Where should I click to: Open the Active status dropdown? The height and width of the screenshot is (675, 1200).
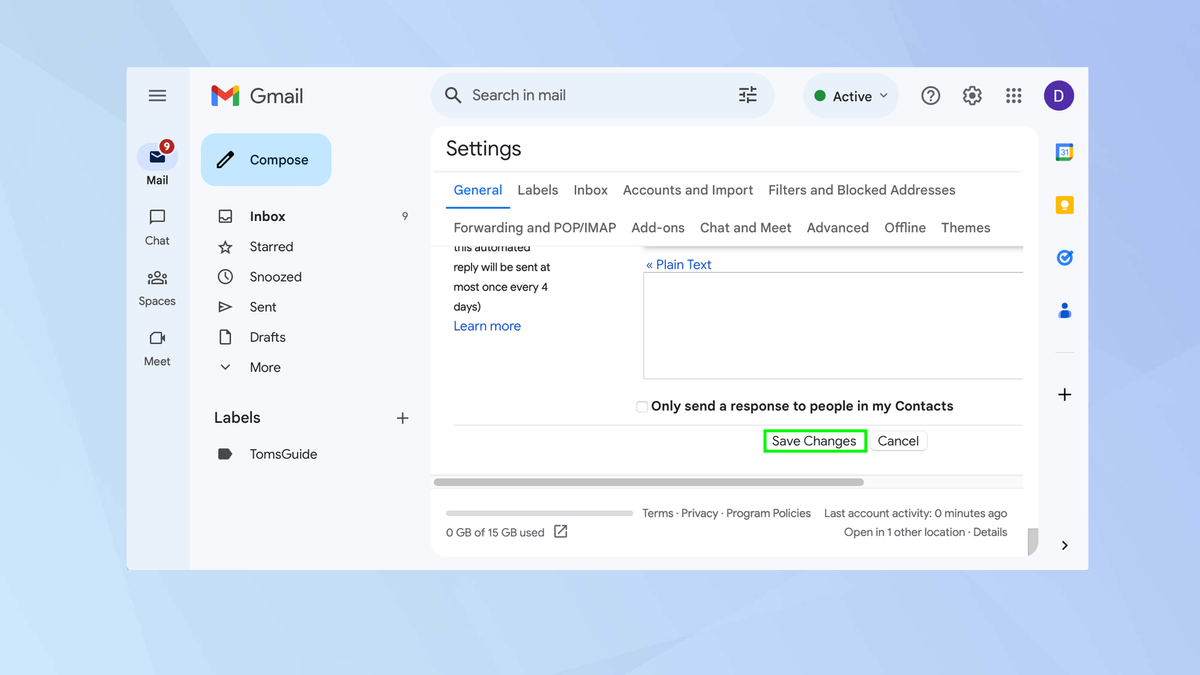(x=849, y=95)
